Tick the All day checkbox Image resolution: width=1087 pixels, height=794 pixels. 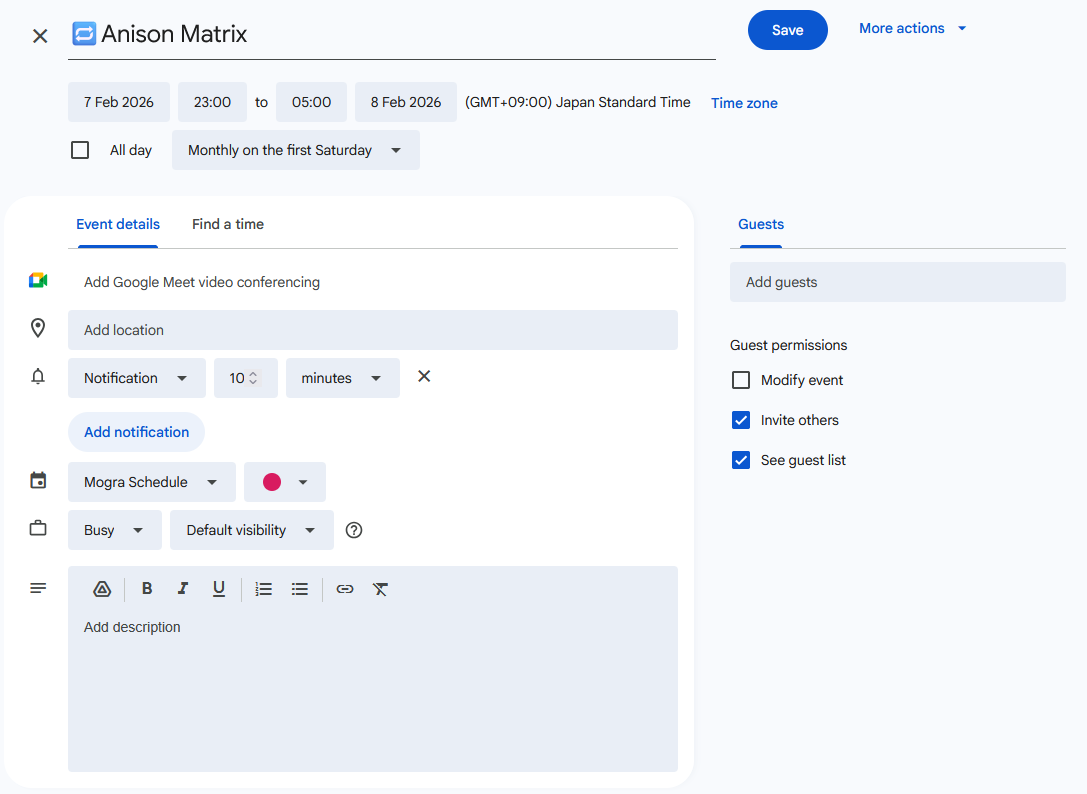80,150
